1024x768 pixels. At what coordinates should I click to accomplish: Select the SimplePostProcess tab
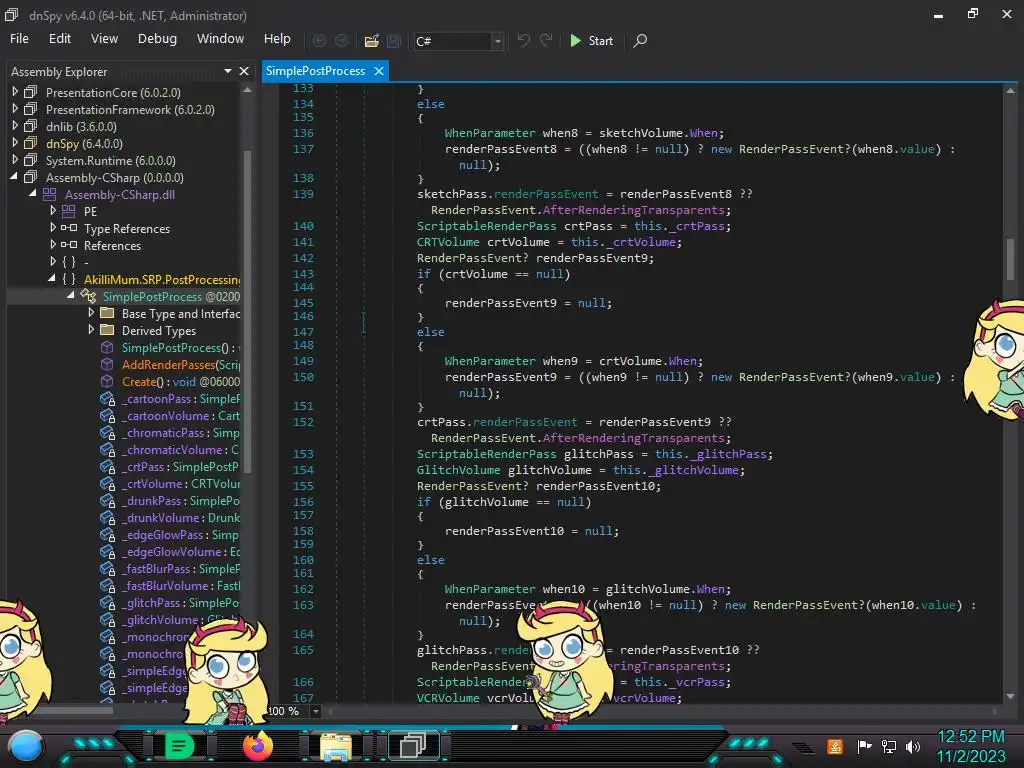click(315, 71)
